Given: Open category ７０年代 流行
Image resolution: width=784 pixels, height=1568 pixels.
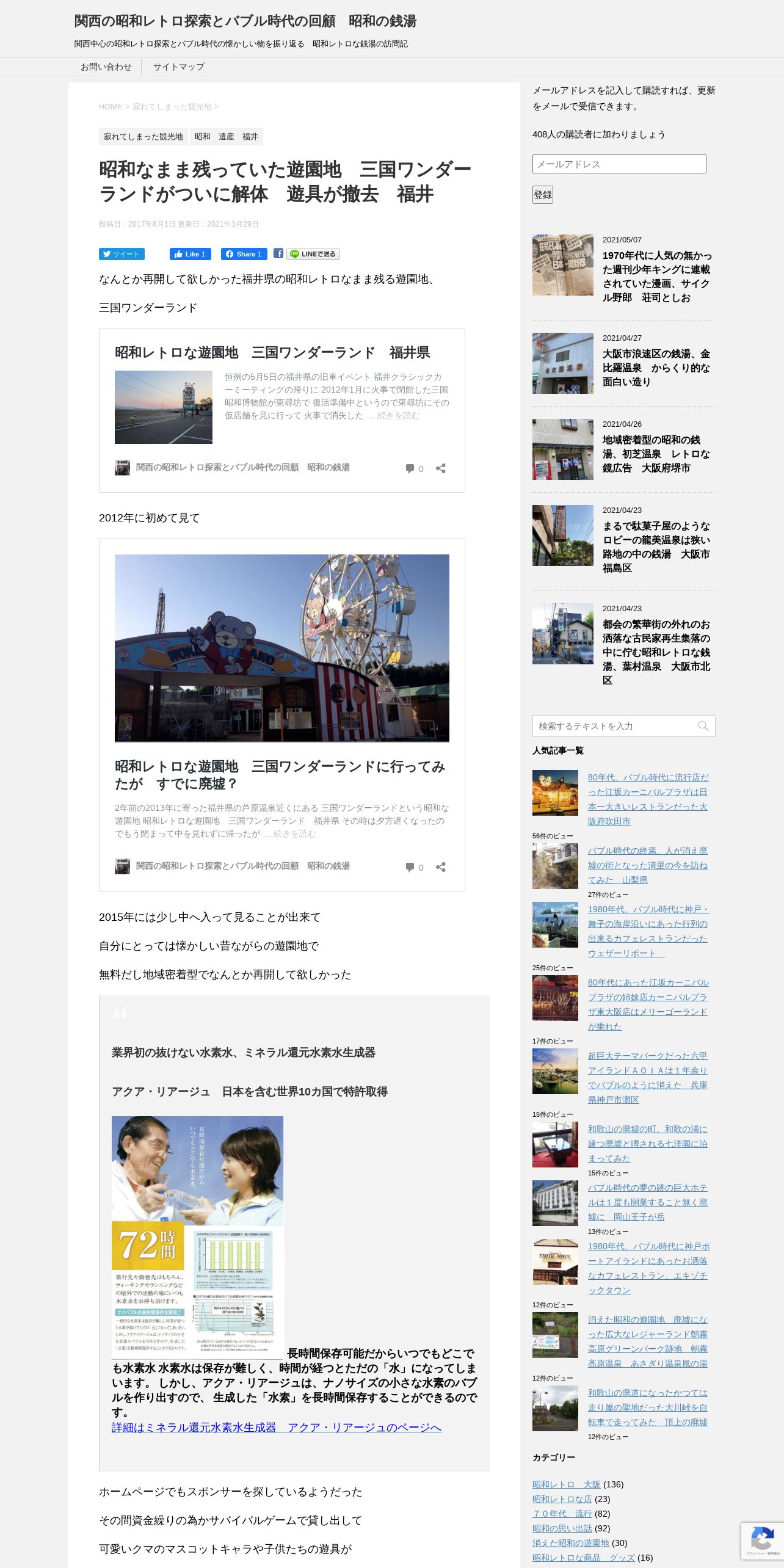Looking at the screenshot, I should 562,1514.
